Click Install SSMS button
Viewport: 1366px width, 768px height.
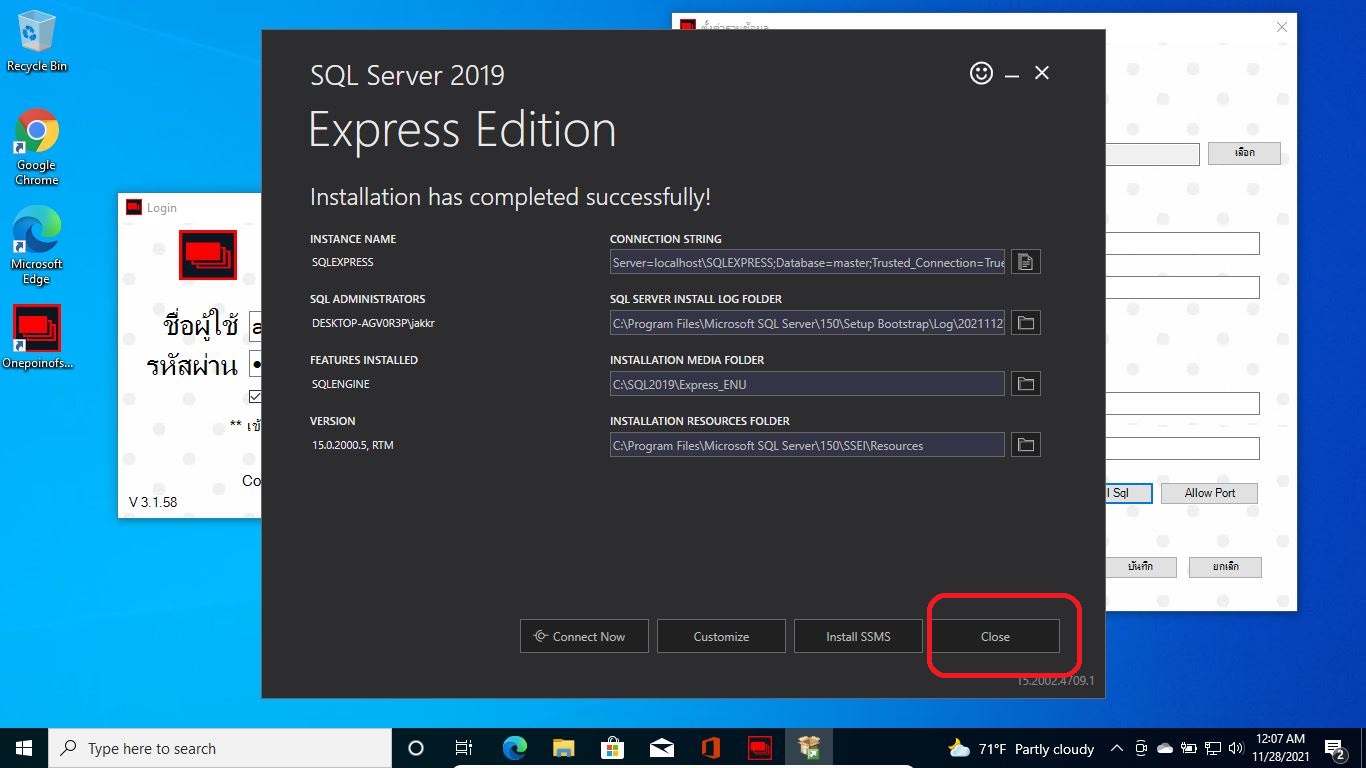click(x=858, y=636)
